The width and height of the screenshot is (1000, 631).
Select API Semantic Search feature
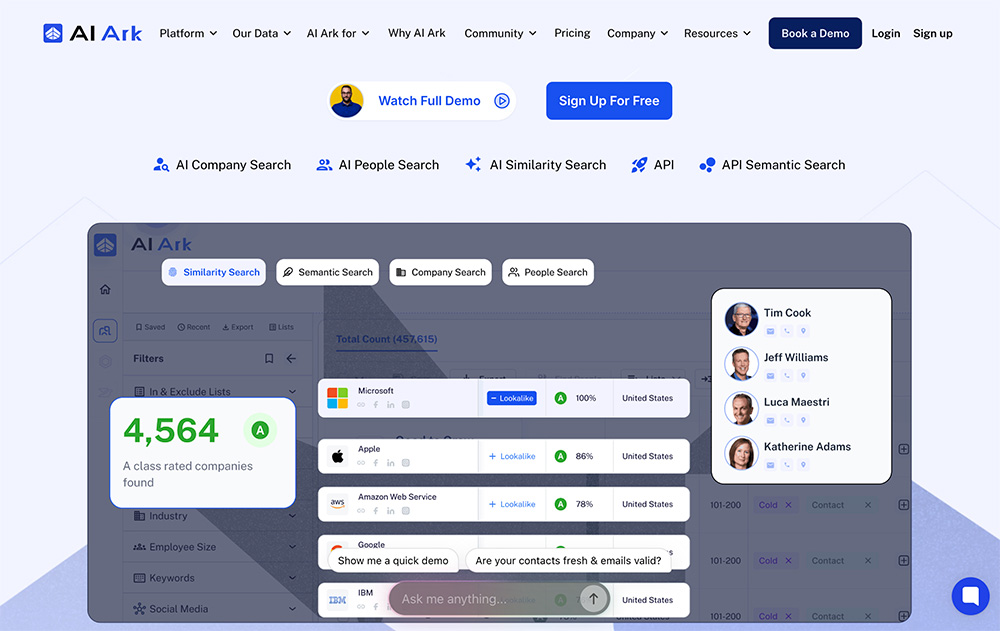[772, 165]
